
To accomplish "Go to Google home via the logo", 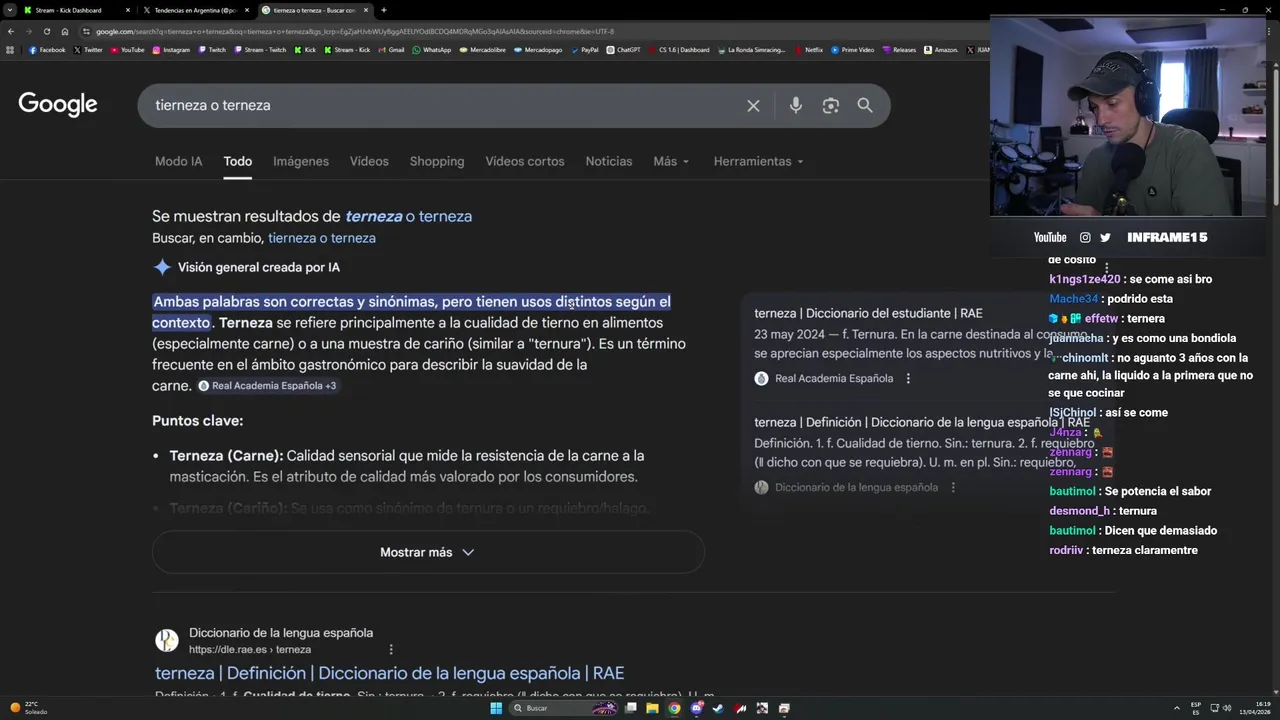I will tap(58, 104).
